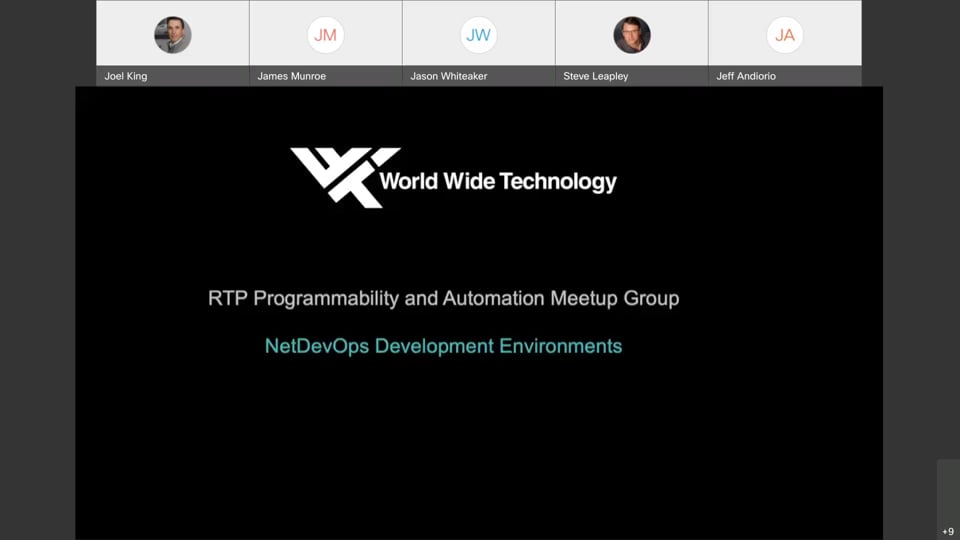Image resolution: width=960 pixels, height=540 pixels.
Task: Click the Joel King name label
Action: 126,76
